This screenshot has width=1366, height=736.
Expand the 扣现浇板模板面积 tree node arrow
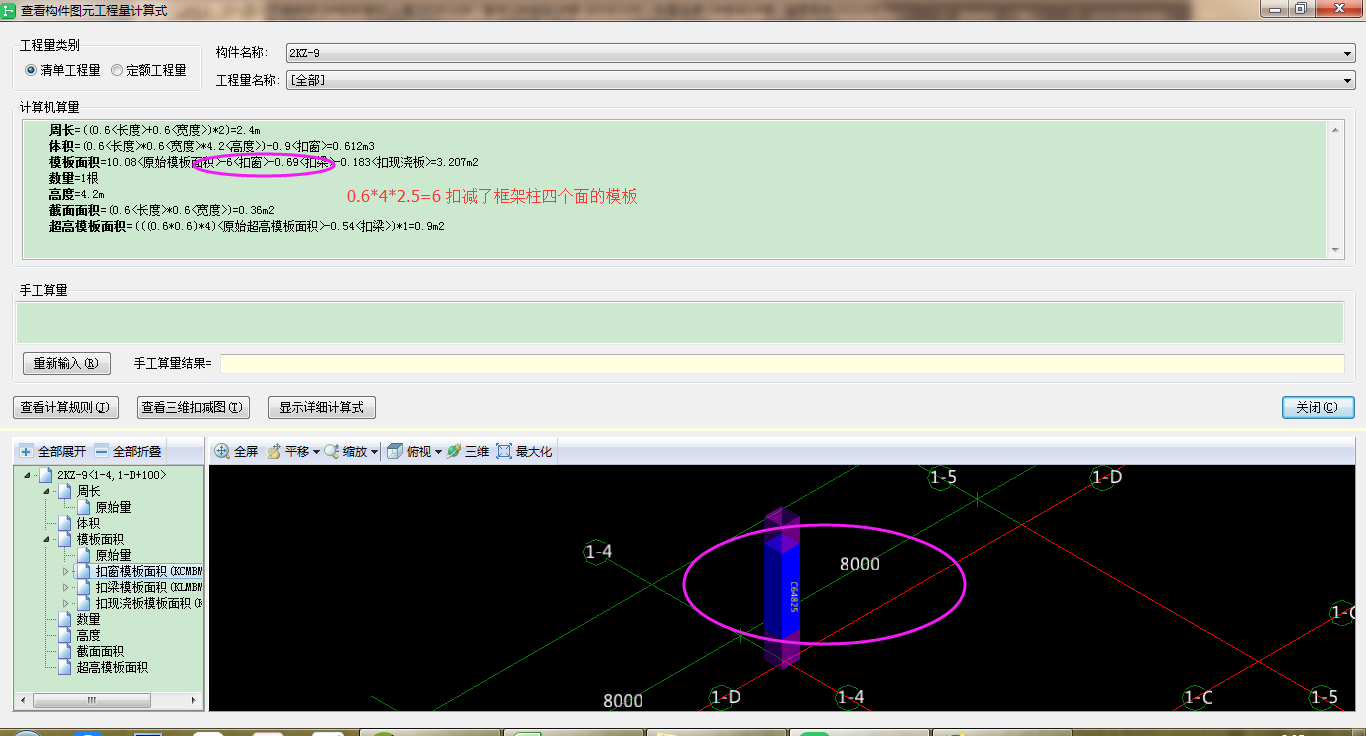[66, 603]
